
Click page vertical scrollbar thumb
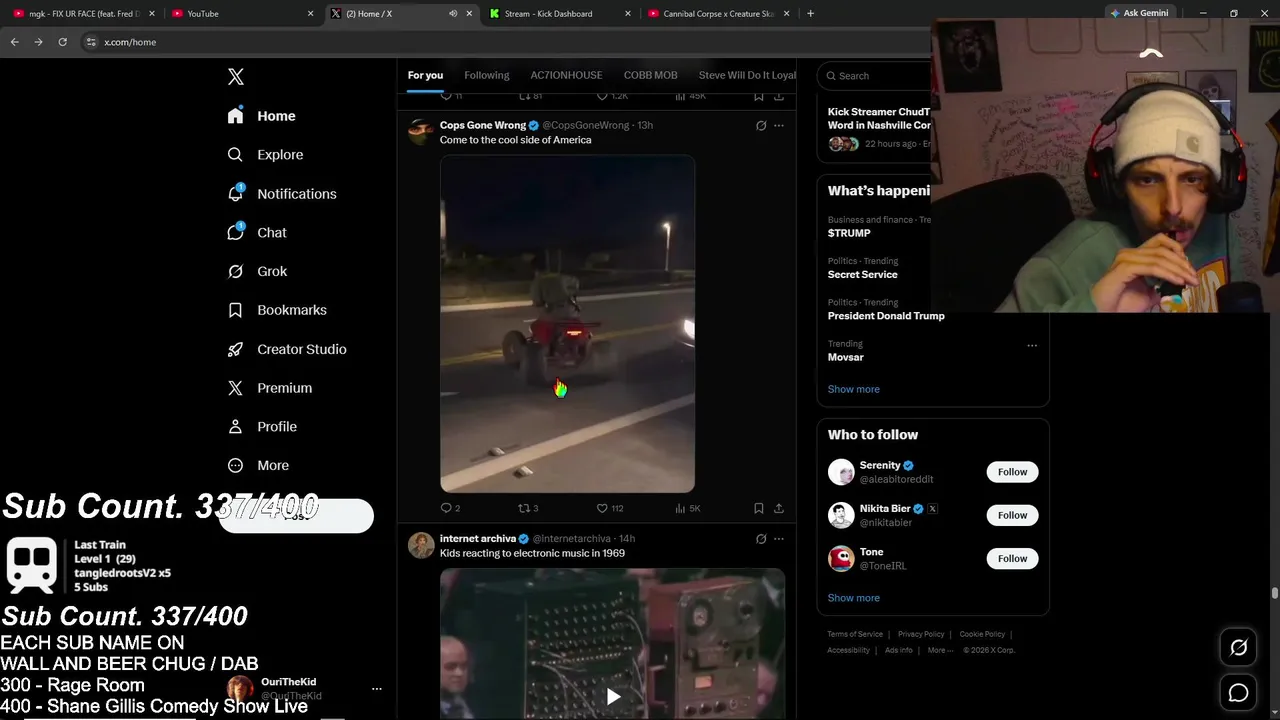pos(1274,594)
